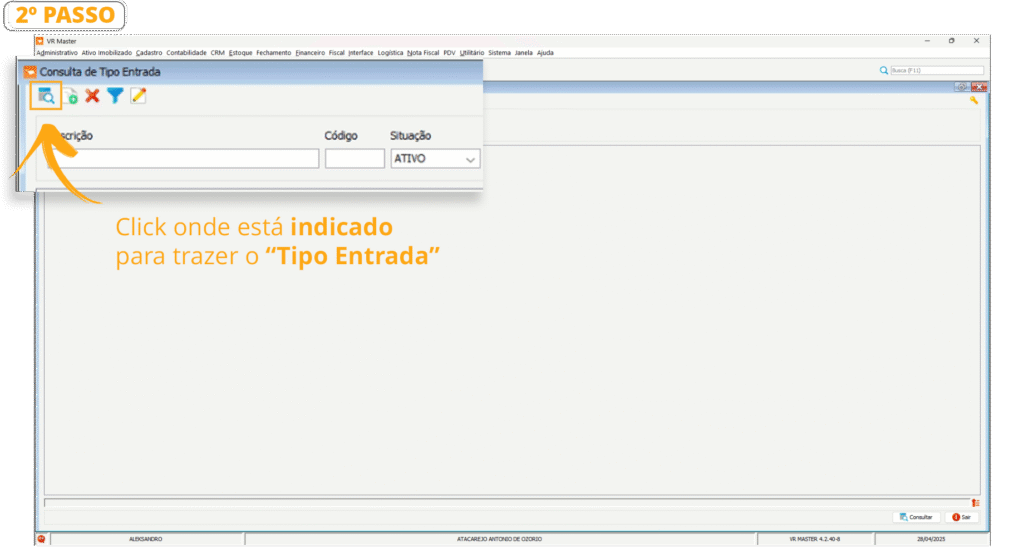
Task: Open the Logística menu
Action: click(x=390, y=53)
